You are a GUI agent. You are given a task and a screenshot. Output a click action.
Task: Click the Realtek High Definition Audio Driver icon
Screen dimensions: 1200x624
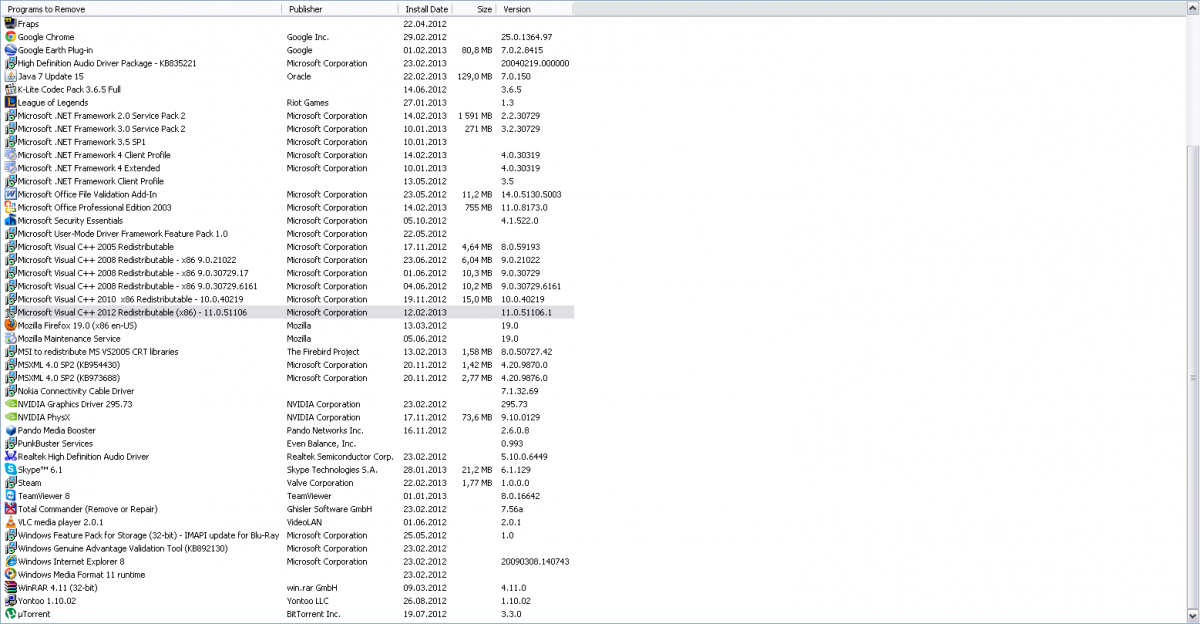(10, 456)
